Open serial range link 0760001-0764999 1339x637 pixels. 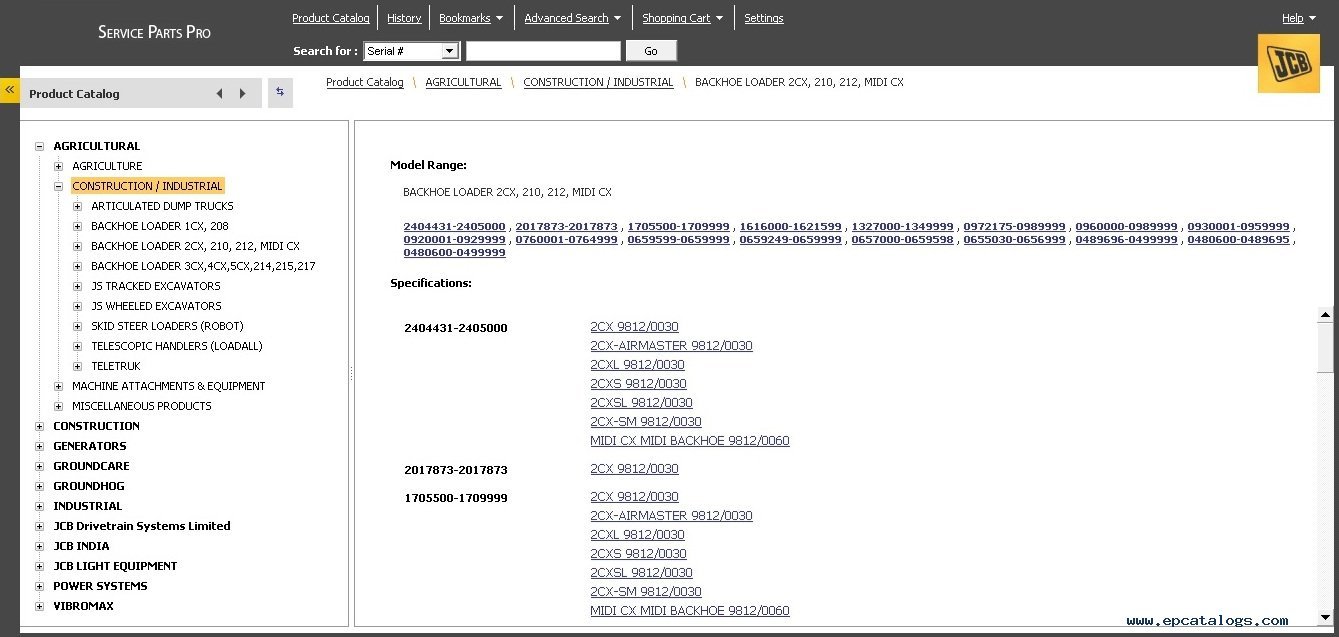pos(567,240)
